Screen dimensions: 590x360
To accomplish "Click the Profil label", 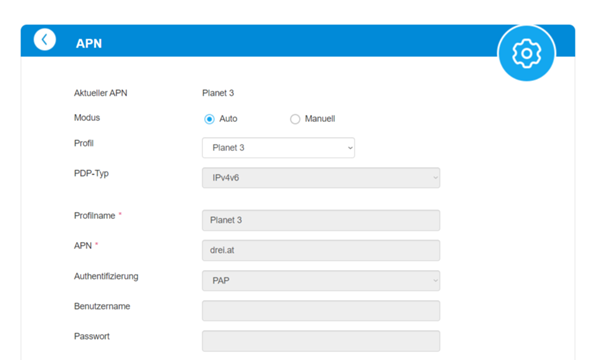I will click(84, 143).
